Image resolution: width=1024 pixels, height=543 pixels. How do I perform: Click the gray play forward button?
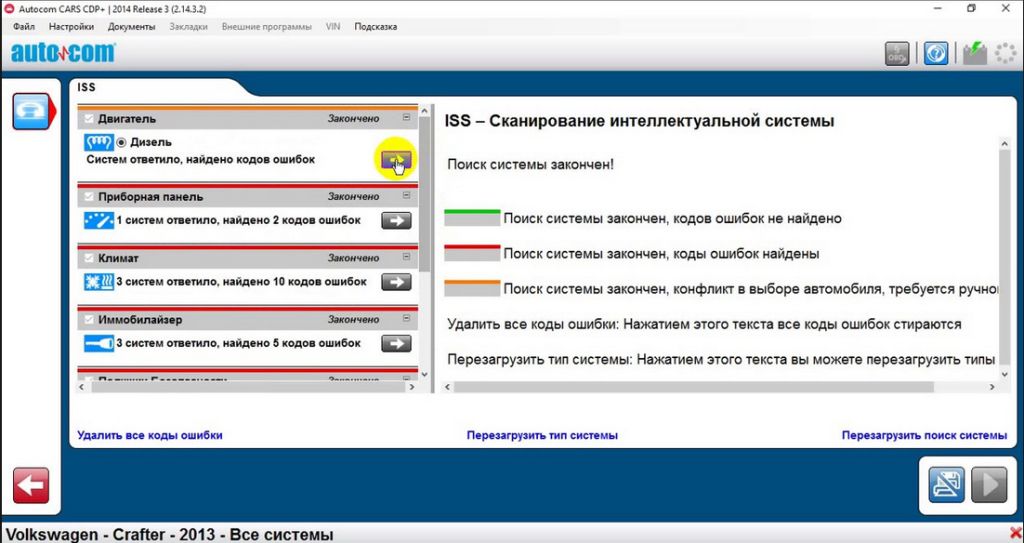pos(989,485)
